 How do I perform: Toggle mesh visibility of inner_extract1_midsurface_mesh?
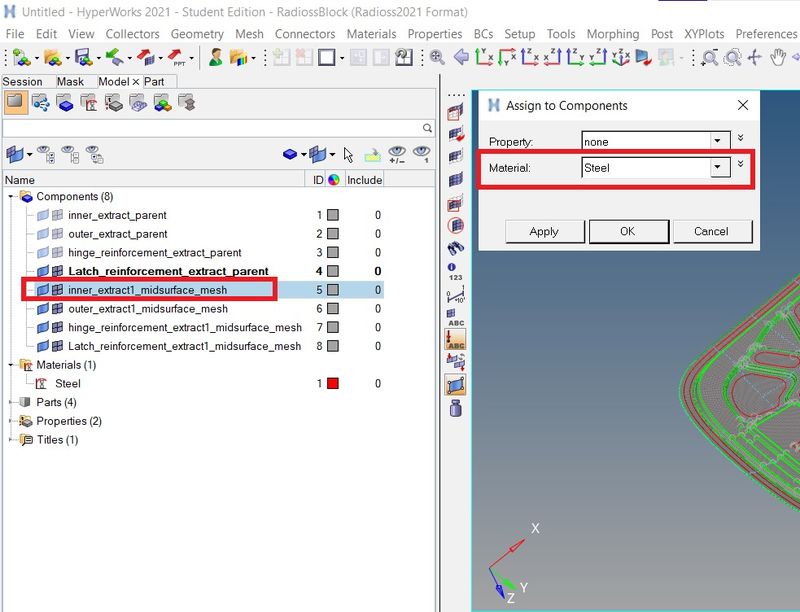(58, 290)
